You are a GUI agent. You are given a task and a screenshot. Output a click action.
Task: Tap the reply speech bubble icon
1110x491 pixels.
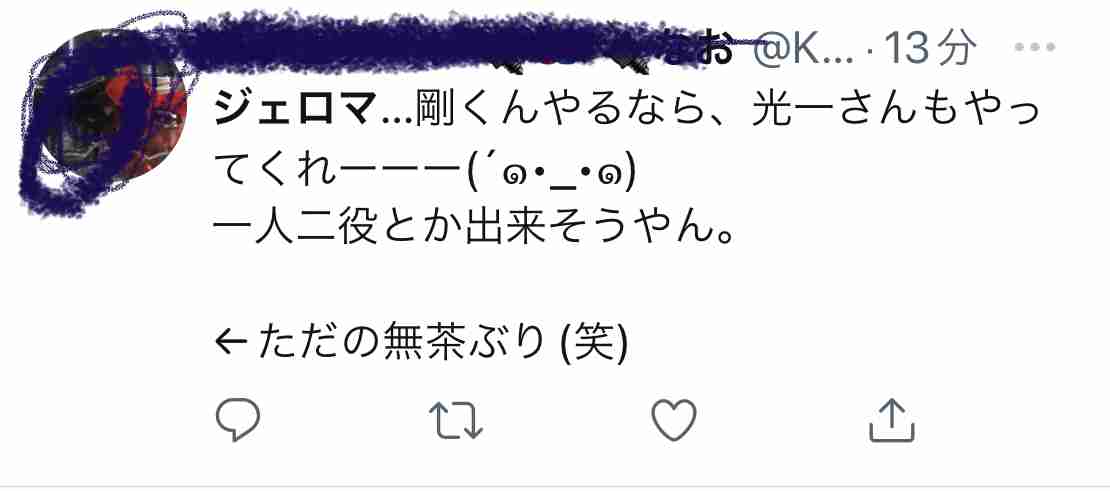pyautogui.click(x=238, y=421)
